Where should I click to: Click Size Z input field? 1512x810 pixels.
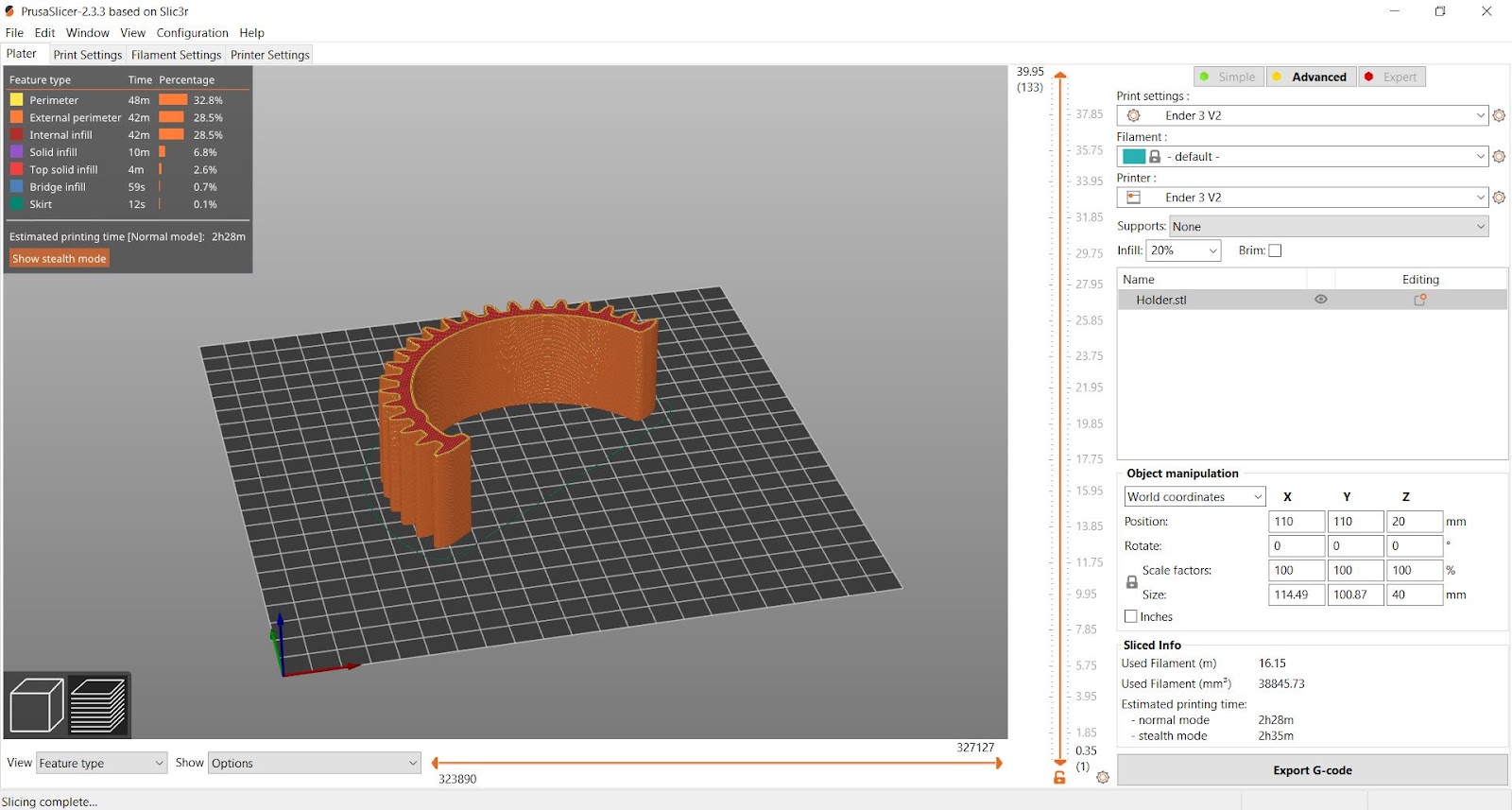pyautogui.click(x=1415, y=595)
